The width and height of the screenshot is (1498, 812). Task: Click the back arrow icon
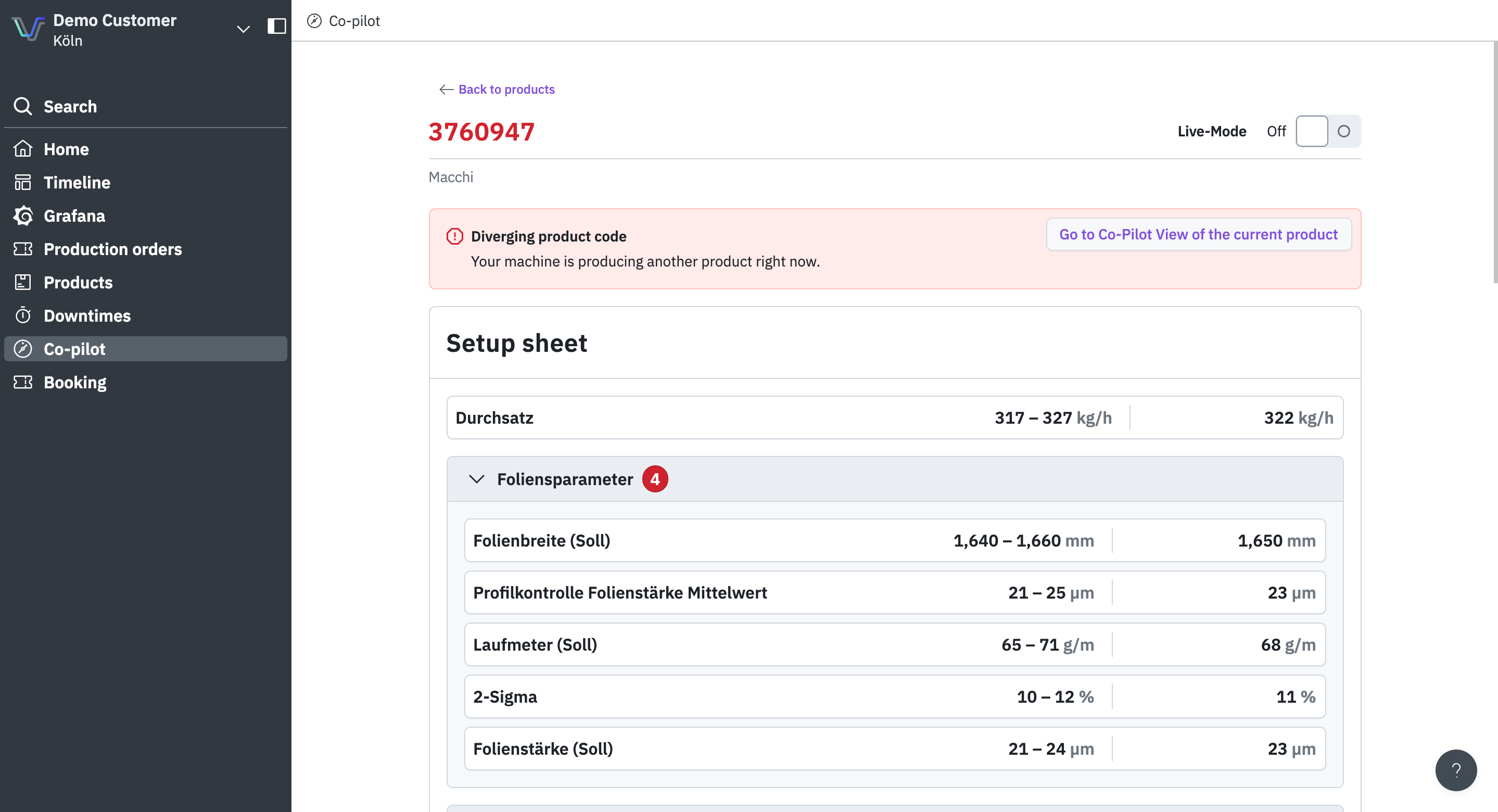click(x=446, y=89)
